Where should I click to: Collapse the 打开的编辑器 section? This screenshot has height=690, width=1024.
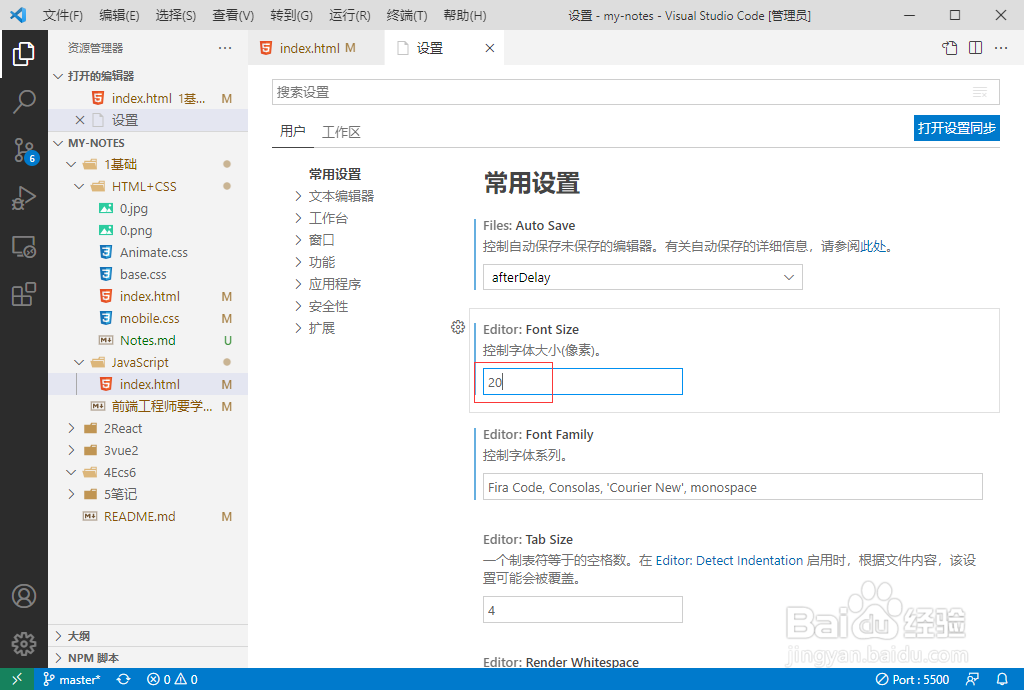(58, 76)
